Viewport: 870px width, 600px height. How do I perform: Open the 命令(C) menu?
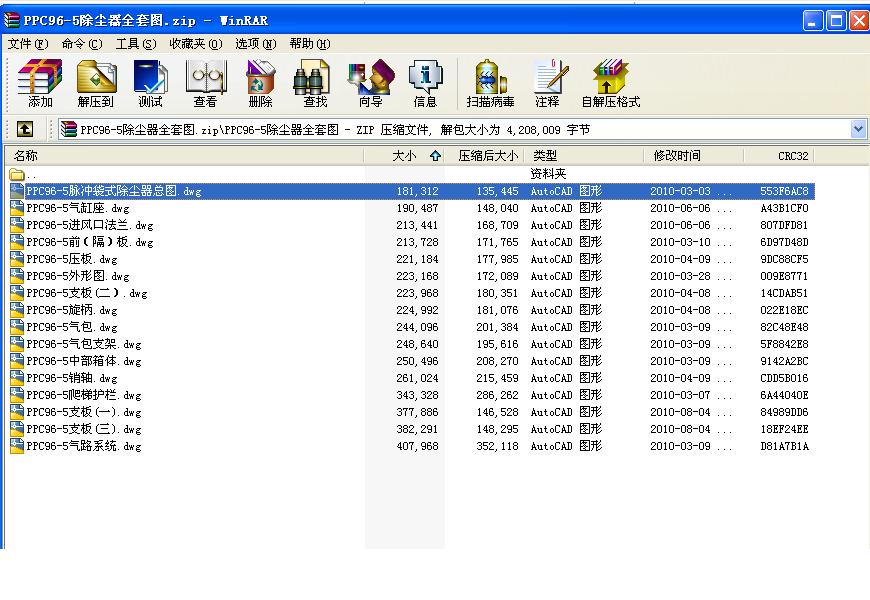[82, 44]
